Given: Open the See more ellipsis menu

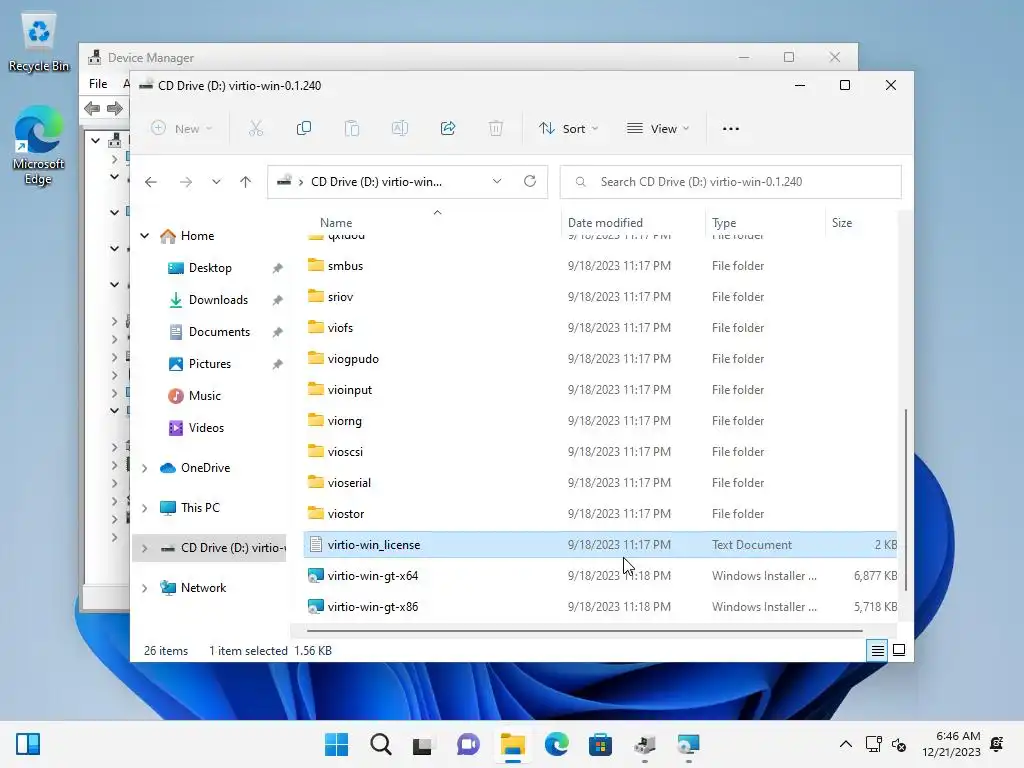Looking at the screenshot, I should pos(731,129).
